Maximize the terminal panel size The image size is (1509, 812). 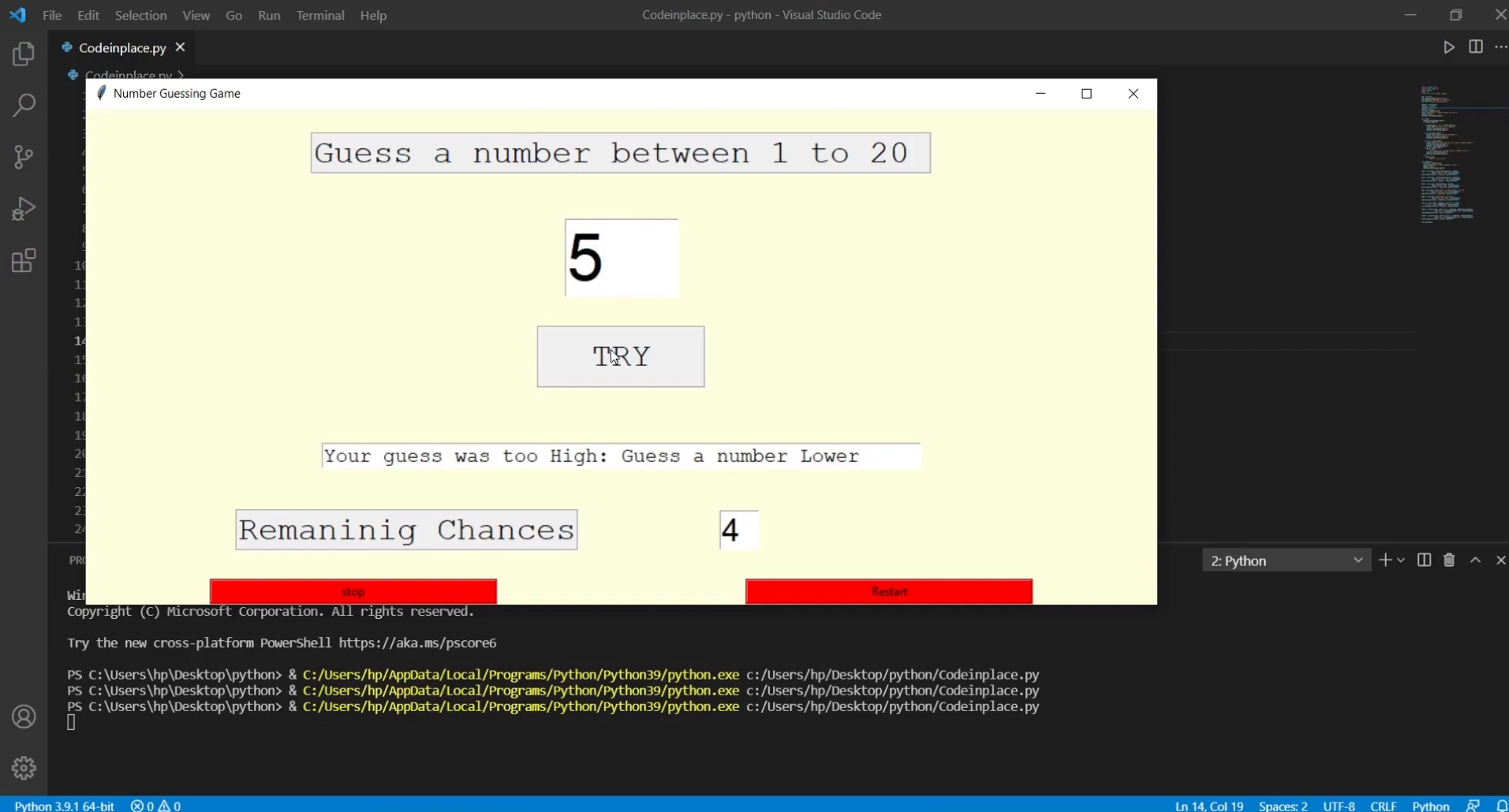click(1475, 560)
